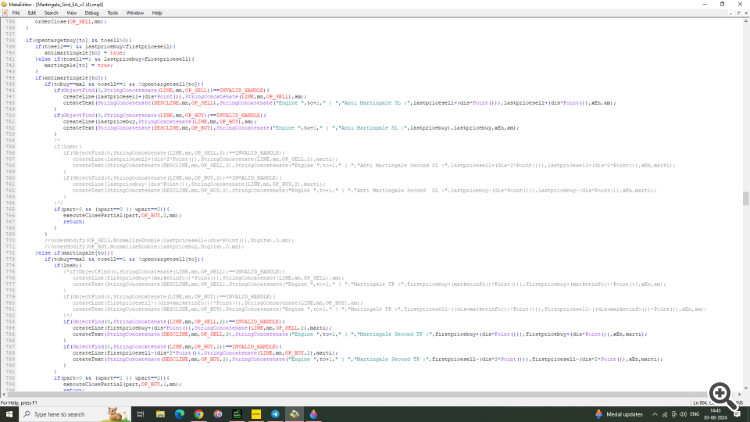
Task: Open the green-on-black taskbar app icon
Action: click(x=237, y=414)
